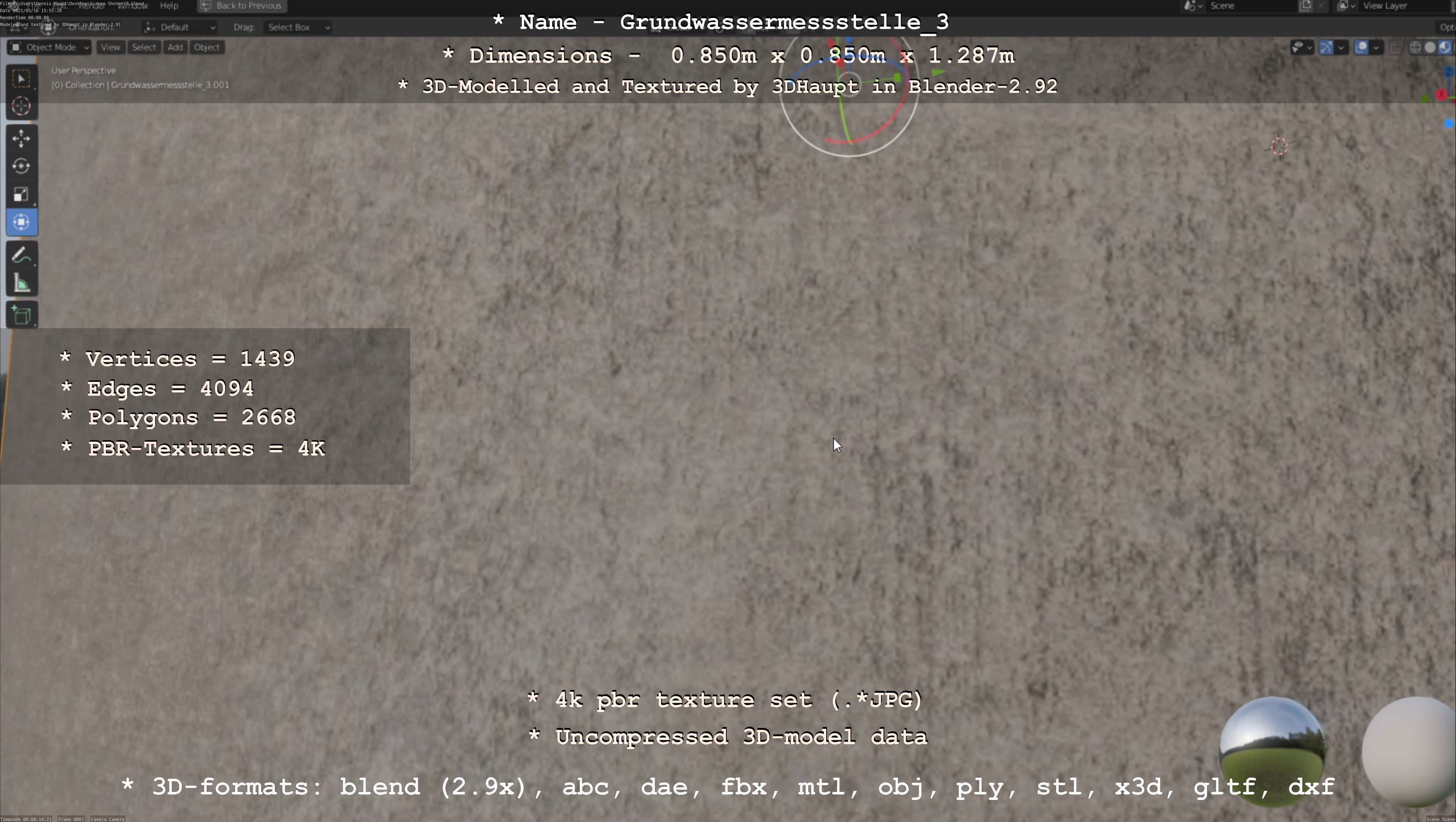Toggle viewport gizmos visibility

coord(1326,47)
